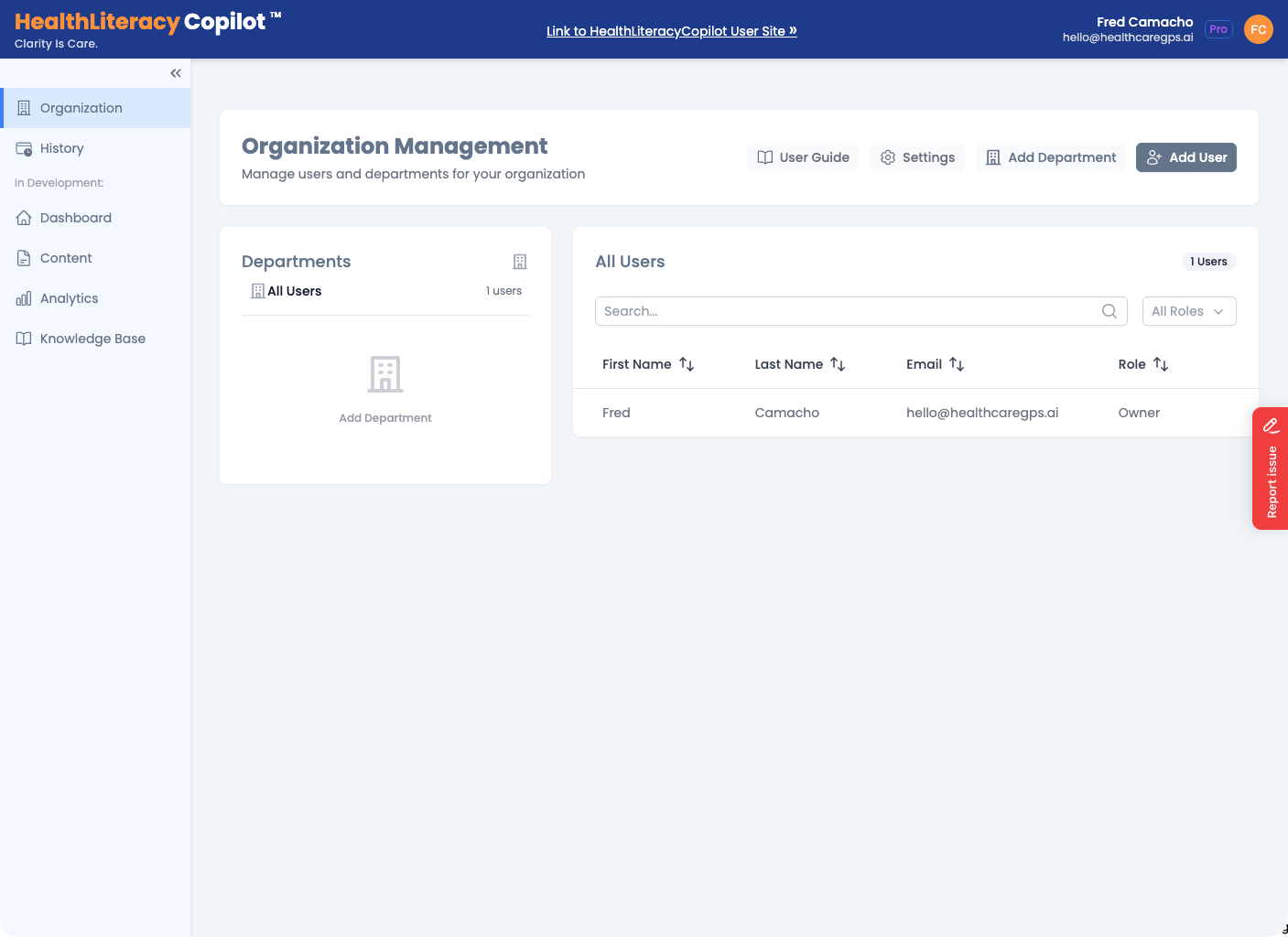The image size is (1288, 937).
Task: Click the search magnifier in the users search bar
Action: tap(1109, 311)
